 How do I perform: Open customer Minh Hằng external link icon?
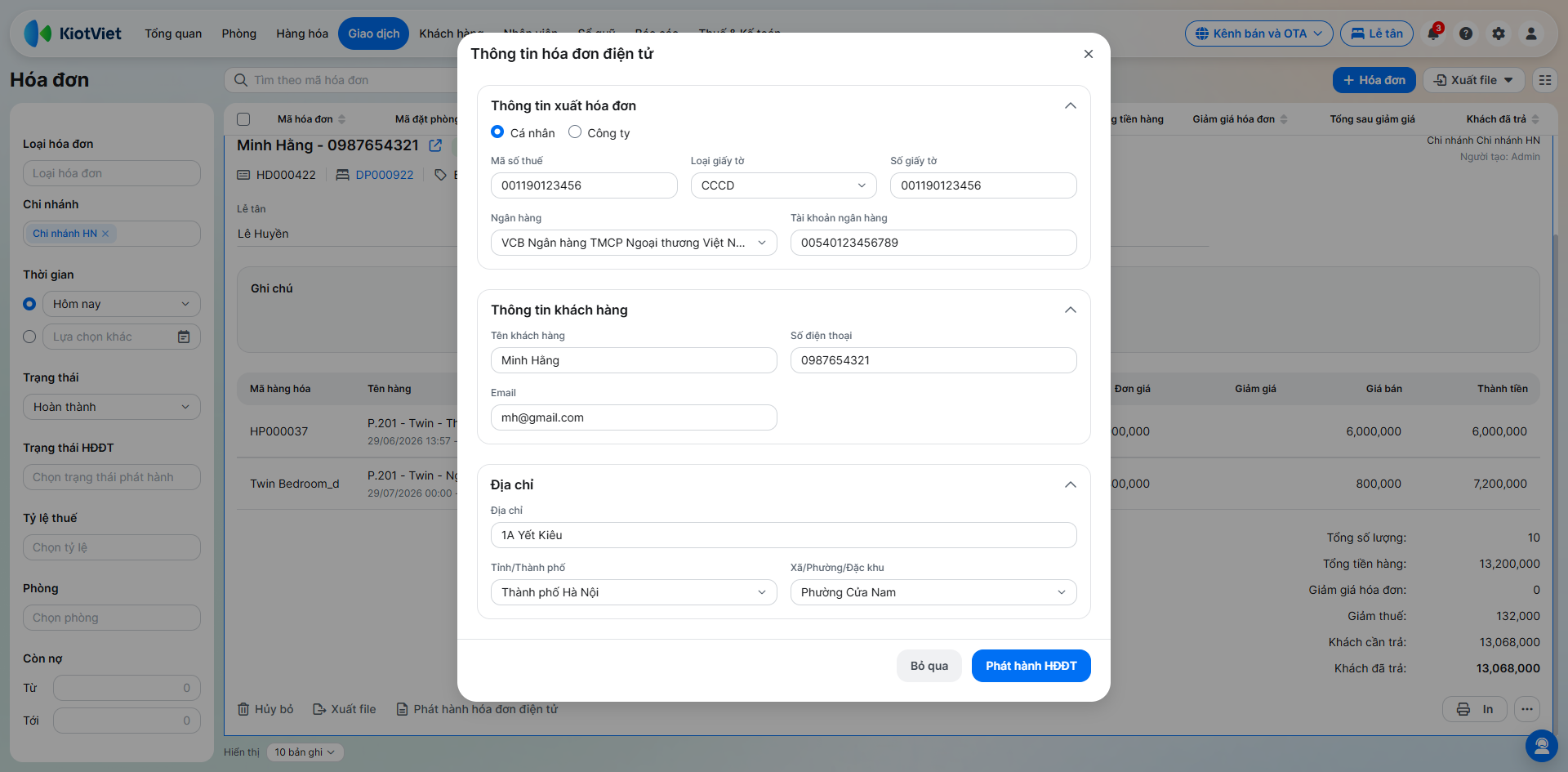(435, 145)
